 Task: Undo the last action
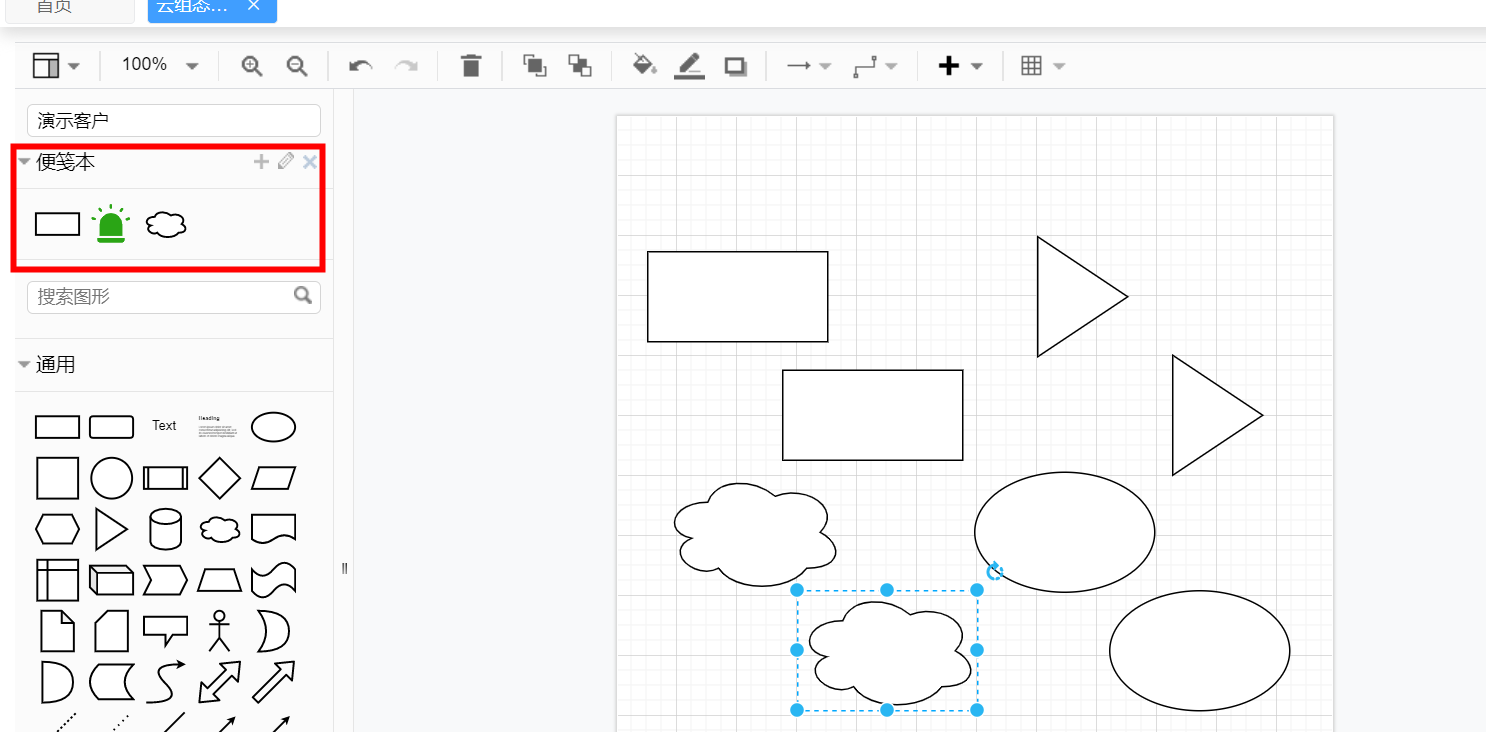(x=360, y=66)
